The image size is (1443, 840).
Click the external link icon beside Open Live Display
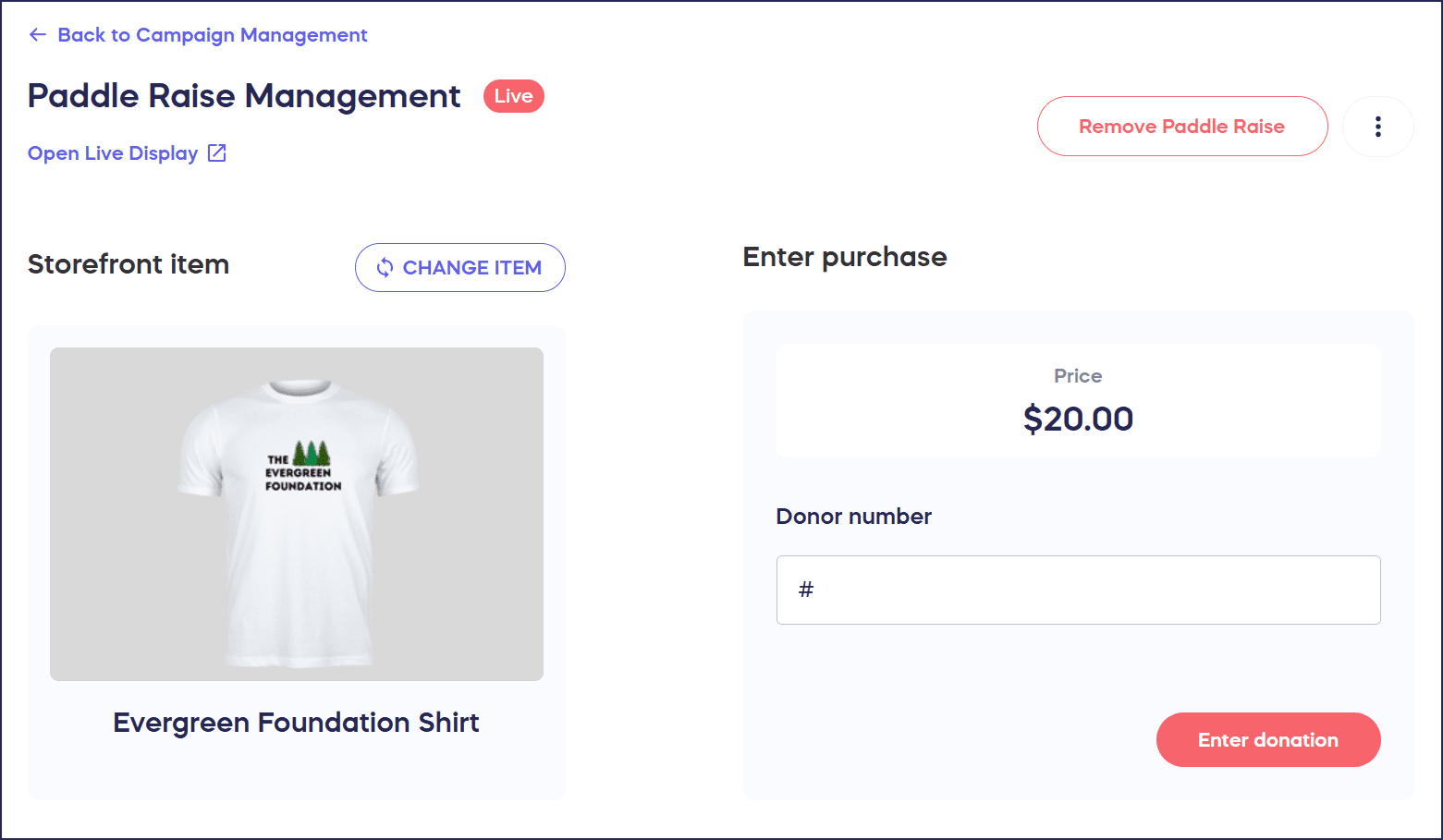pos(217,153)
